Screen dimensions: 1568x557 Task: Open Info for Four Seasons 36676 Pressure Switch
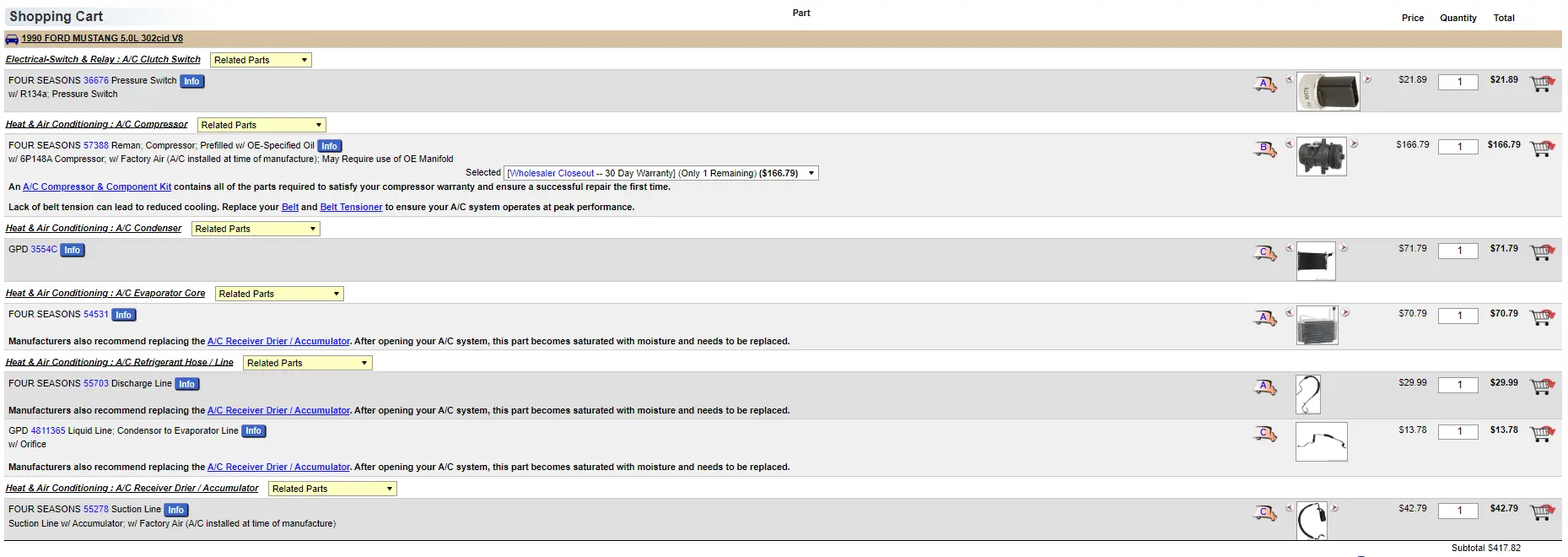click(x=191, y=82)
